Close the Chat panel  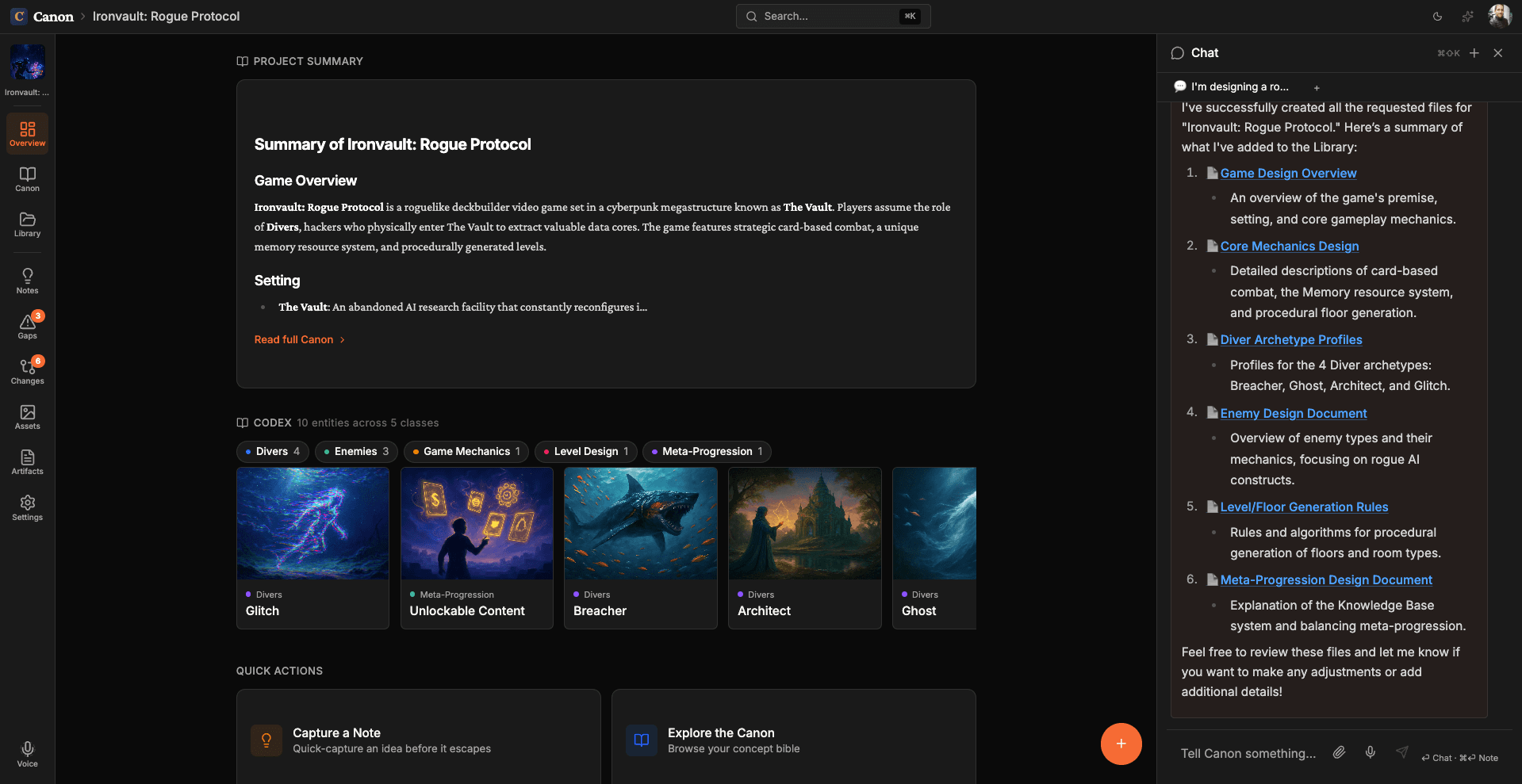click(x=1497, y=53)
